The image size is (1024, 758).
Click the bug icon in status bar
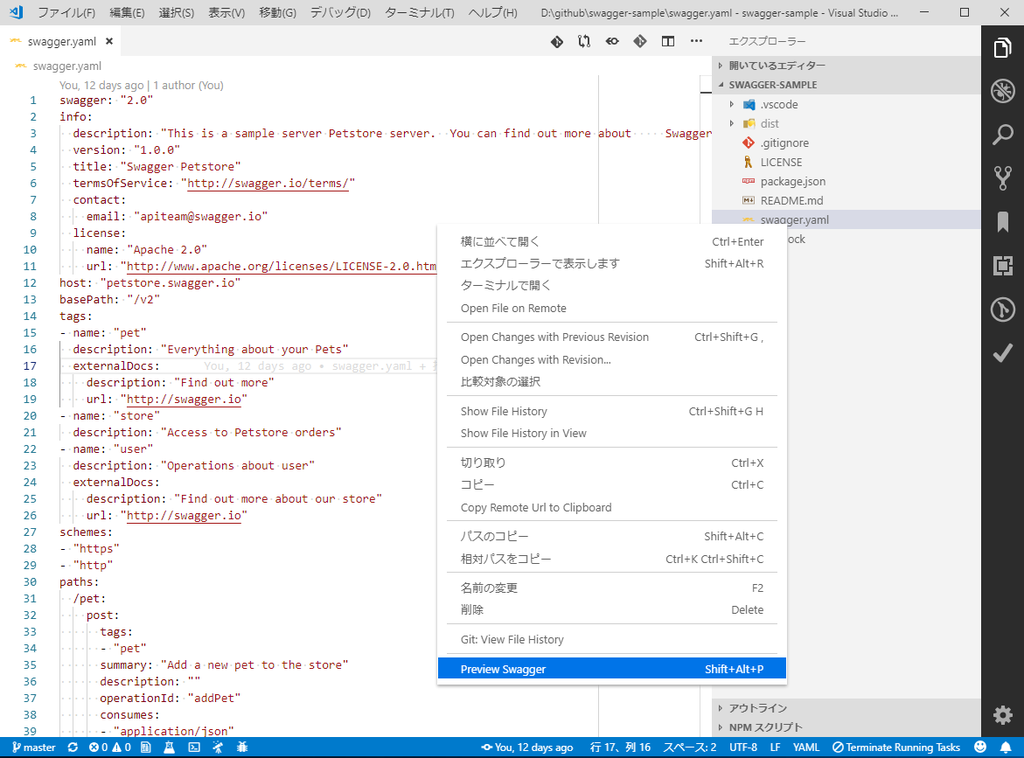(x=242, y=747)
